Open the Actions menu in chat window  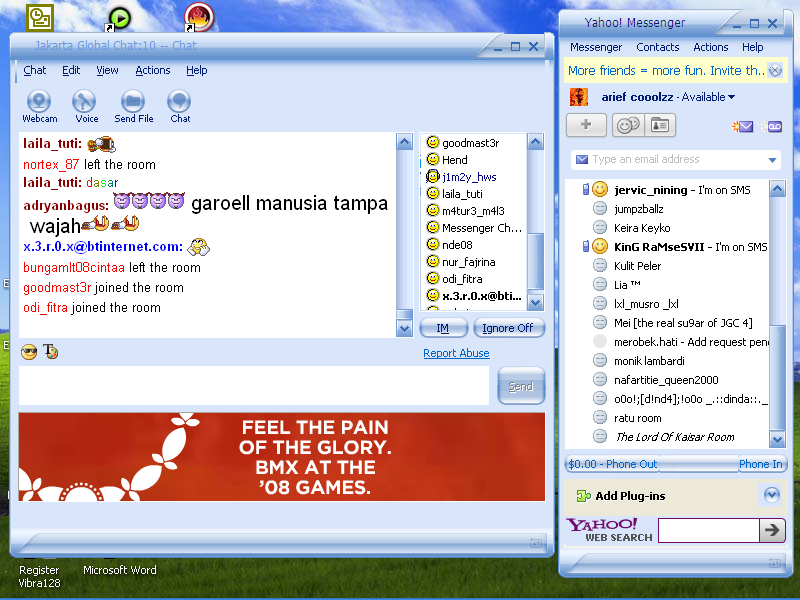click(153, 70)
